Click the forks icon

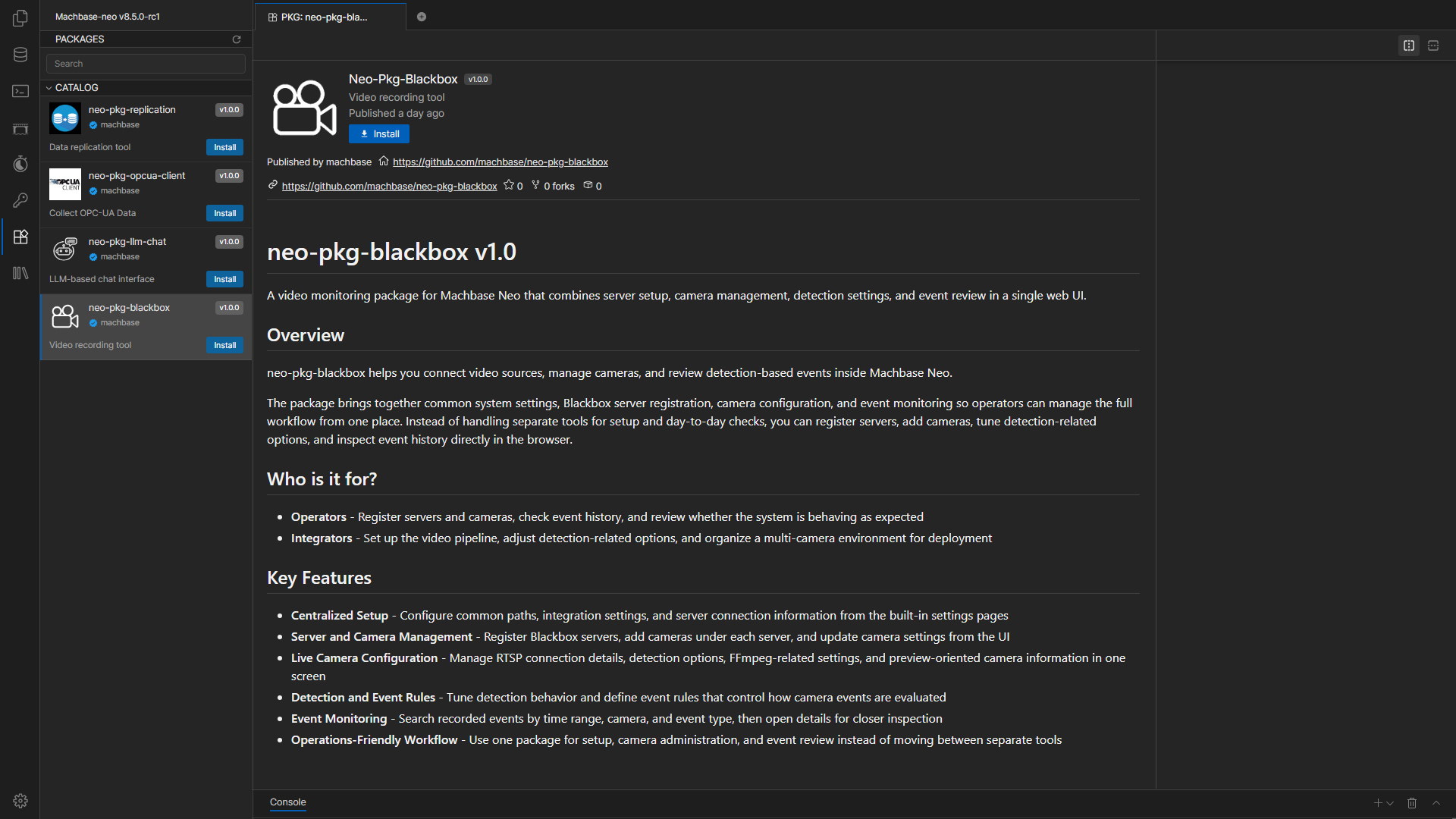click(x=535, y=186)
